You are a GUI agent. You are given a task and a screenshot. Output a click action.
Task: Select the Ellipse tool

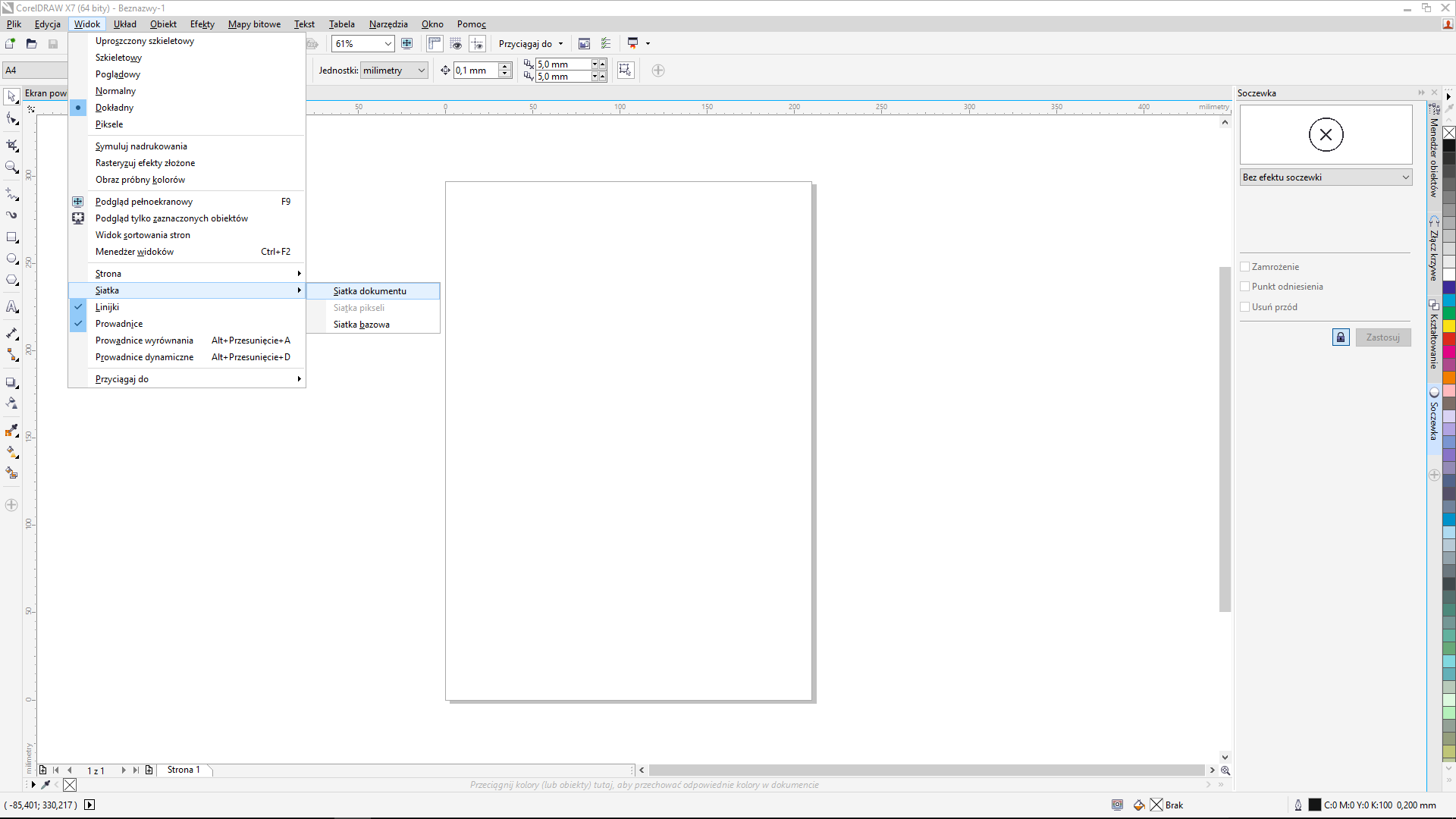12,259
